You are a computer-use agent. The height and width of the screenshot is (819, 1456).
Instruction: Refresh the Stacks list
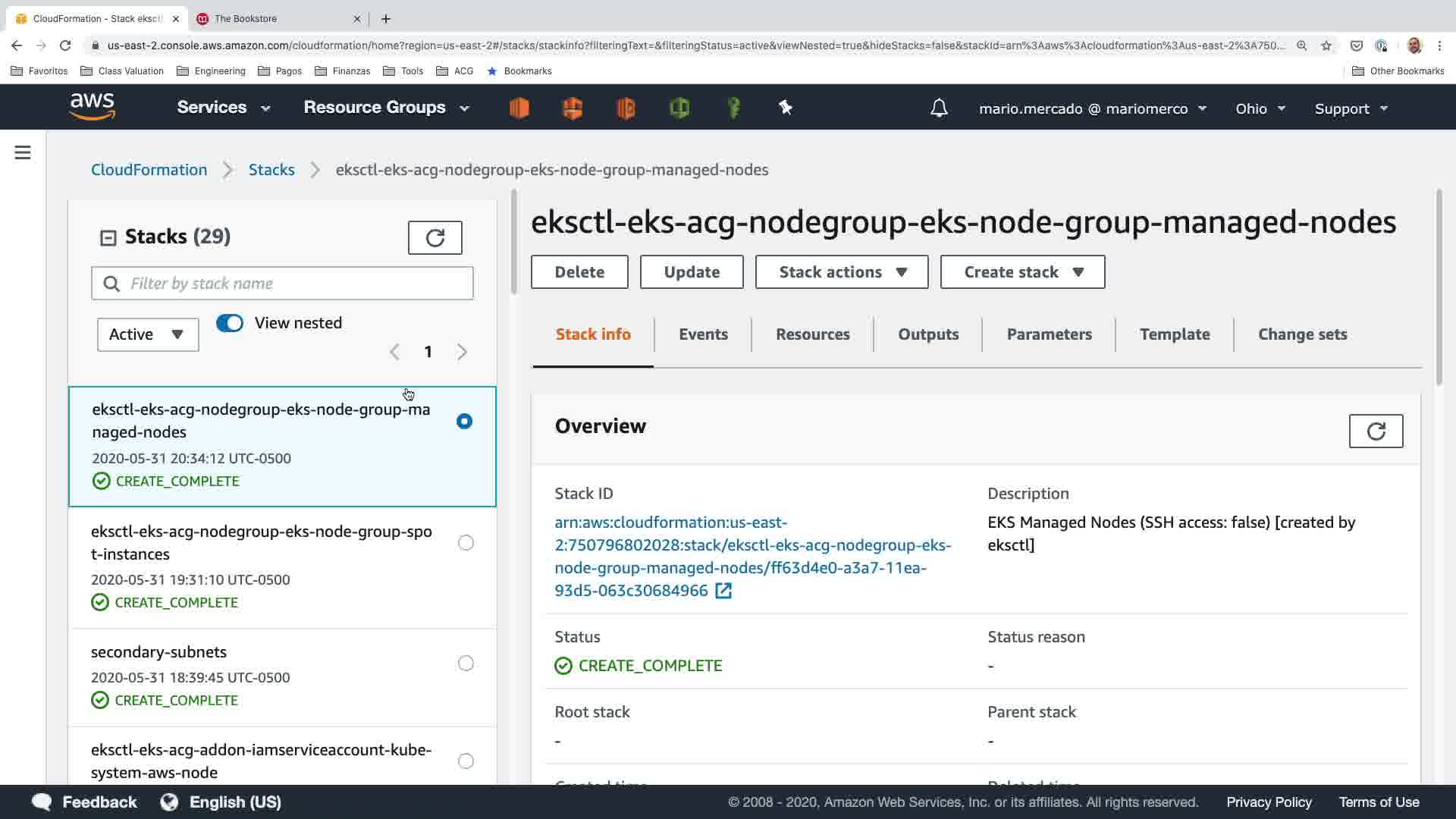(435, 238)
